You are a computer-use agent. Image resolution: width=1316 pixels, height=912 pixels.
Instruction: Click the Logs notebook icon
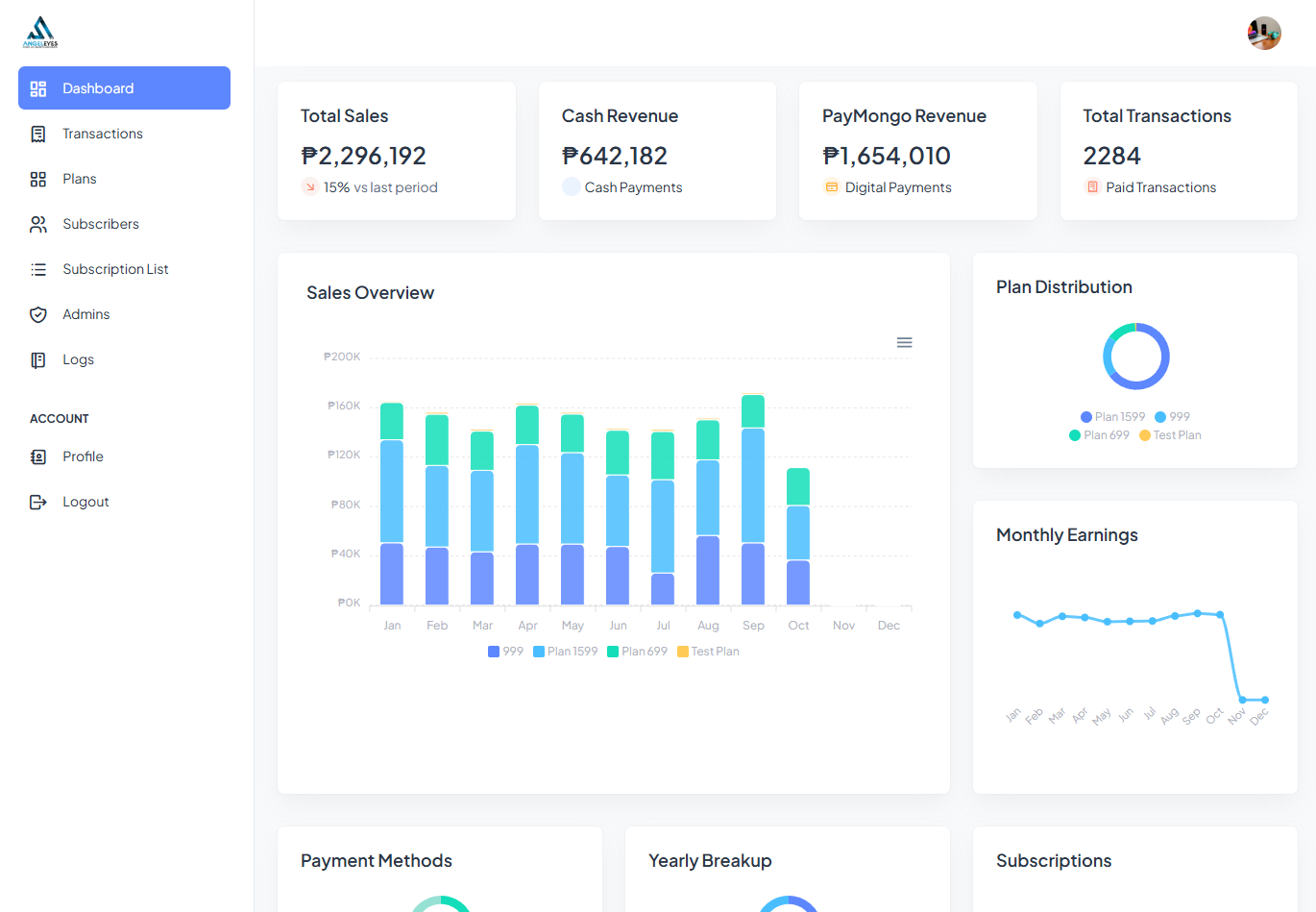(x=38, y=359)
